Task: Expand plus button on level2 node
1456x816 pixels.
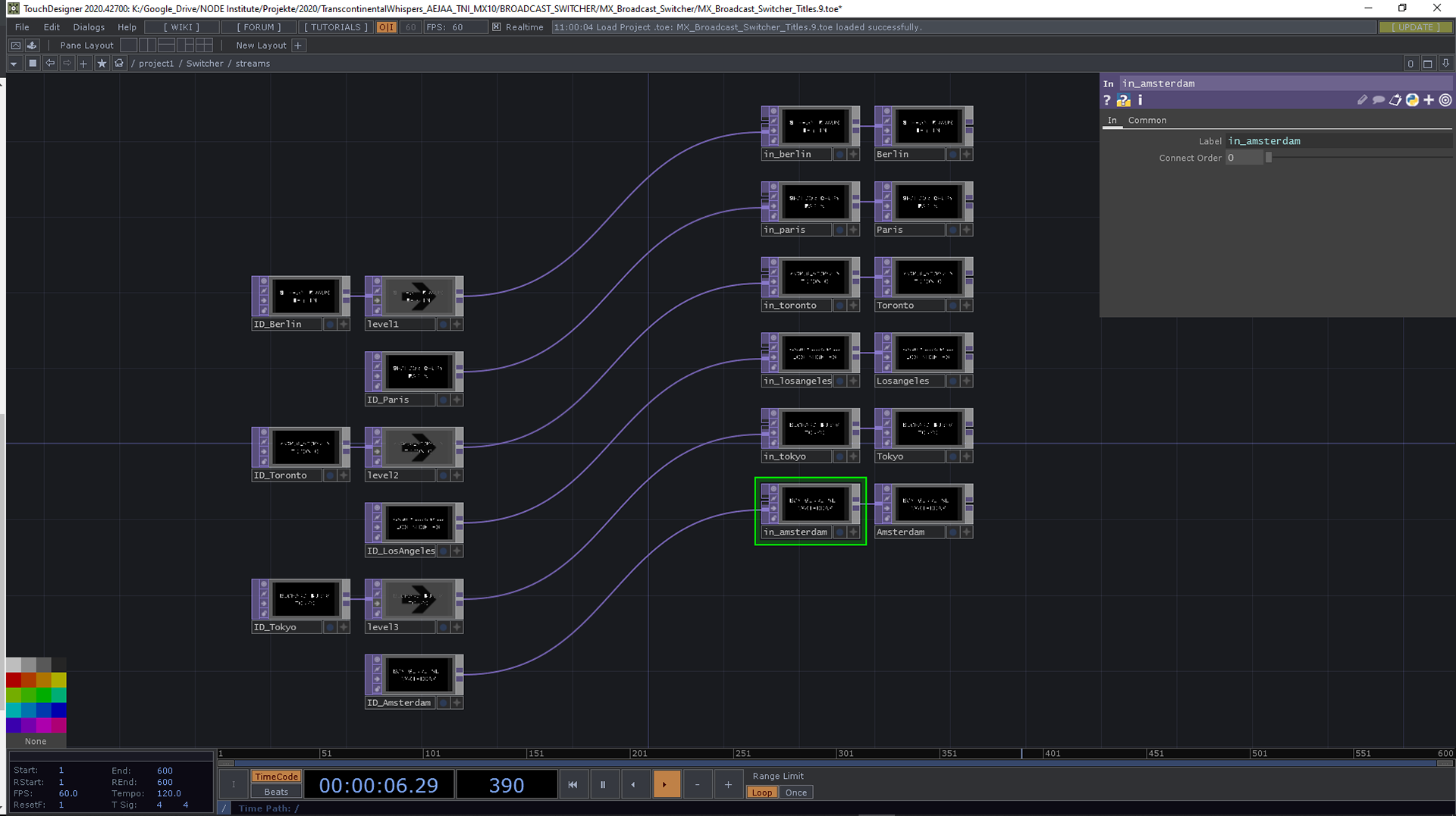Action: point(457,475)
